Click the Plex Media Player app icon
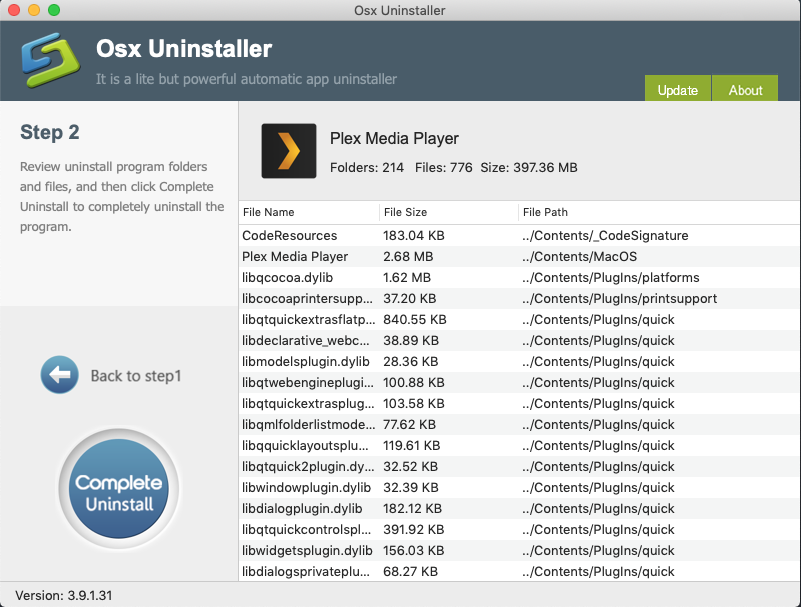This screenshot has width=801, height=607. pos(289,151)
